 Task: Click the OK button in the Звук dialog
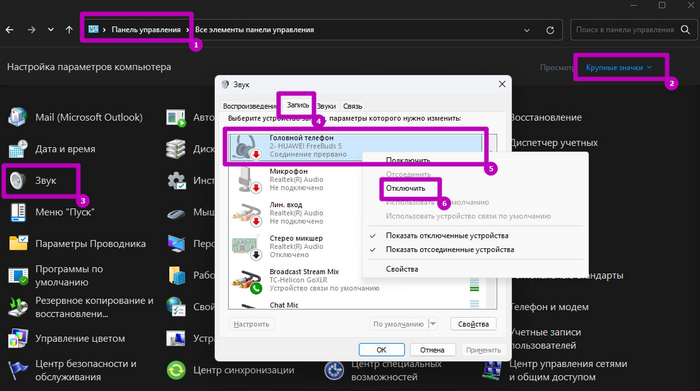pos(382,350)
